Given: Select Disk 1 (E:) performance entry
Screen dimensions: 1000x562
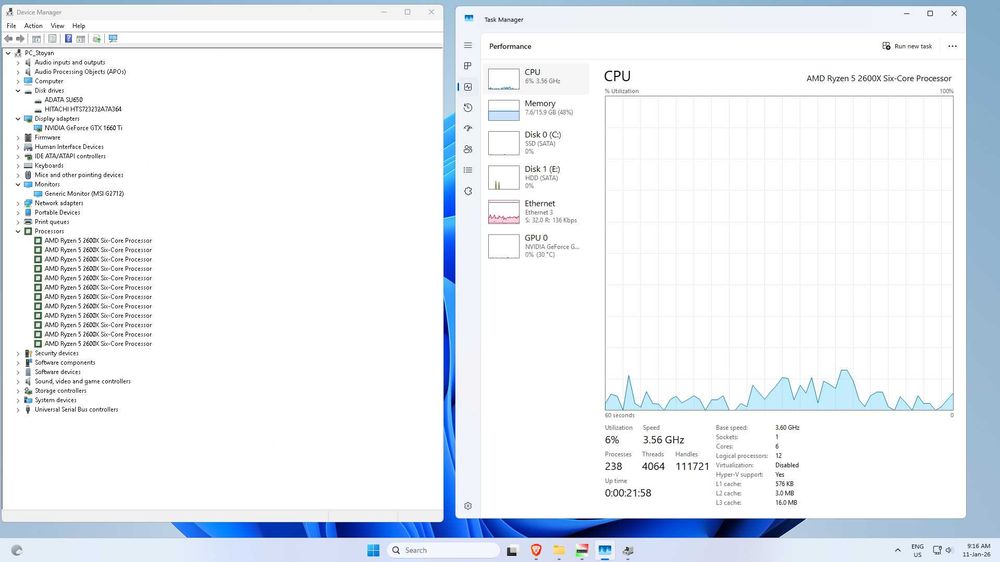Looking at the screenshot, I should [x=536, y=177].
